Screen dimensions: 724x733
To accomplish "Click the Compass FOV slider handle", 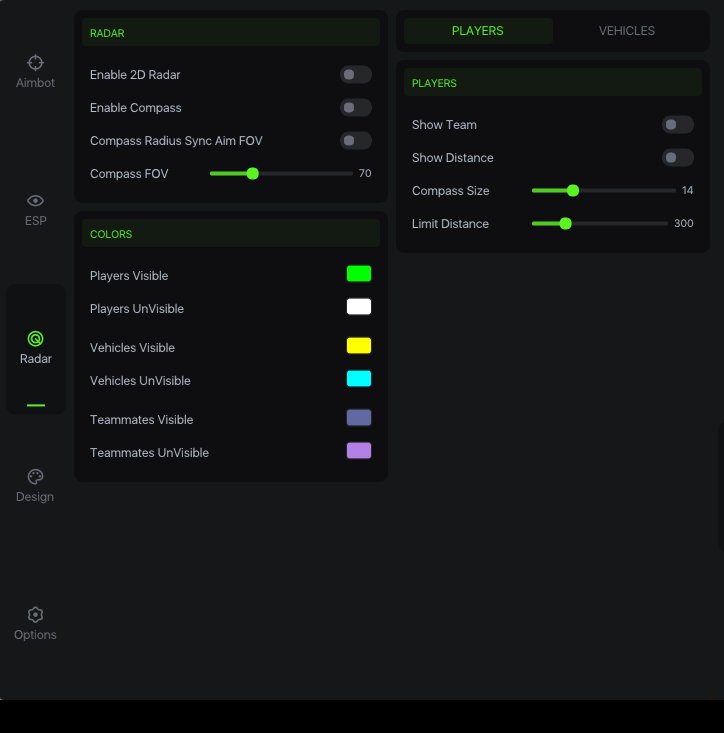I will [253, 174].
